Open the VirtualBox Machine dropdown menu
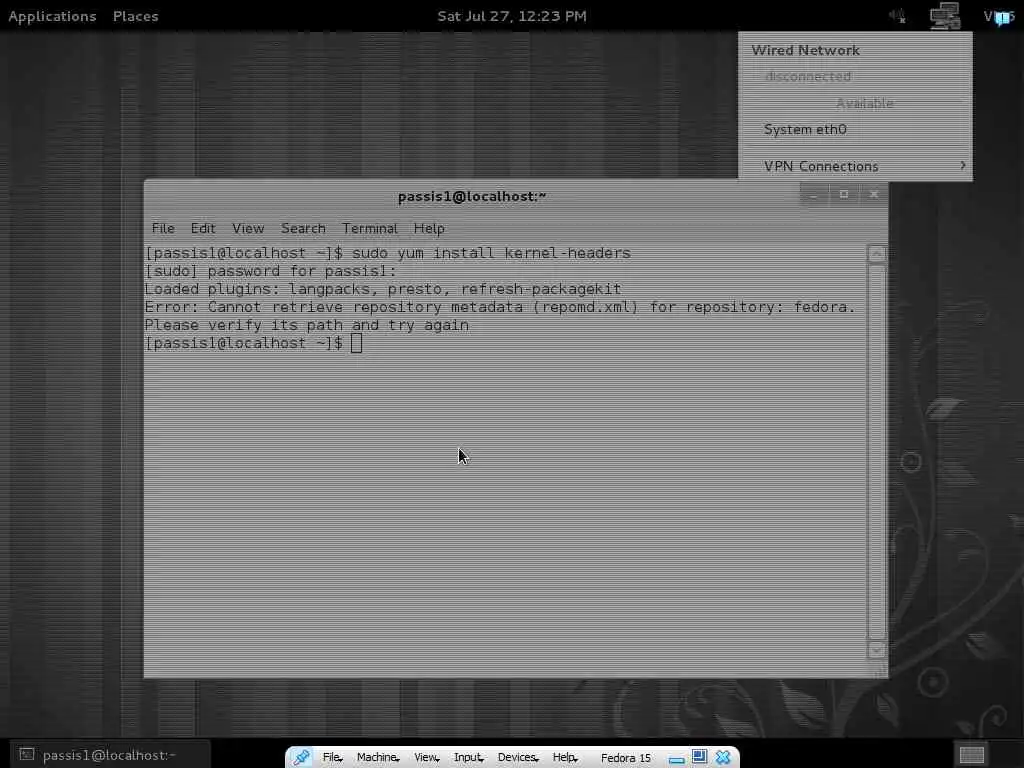This screenshot has height=768, width=1024. pyautogui.click(x=377, y=757)
